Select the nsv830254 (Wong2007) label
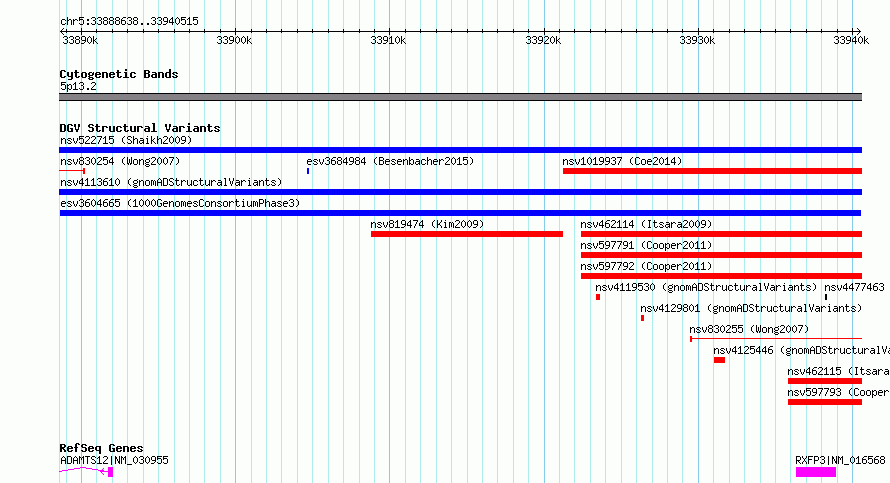The height and width of the screenshot is (483, 890). 120,161
